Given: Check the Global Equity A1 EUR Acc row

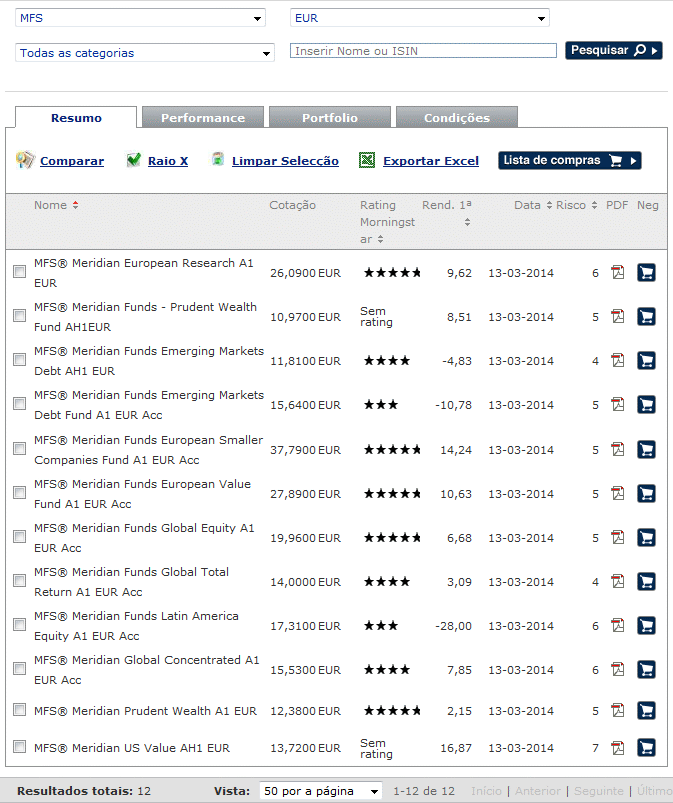Looking at the screenshot, I should pos(19,537).
